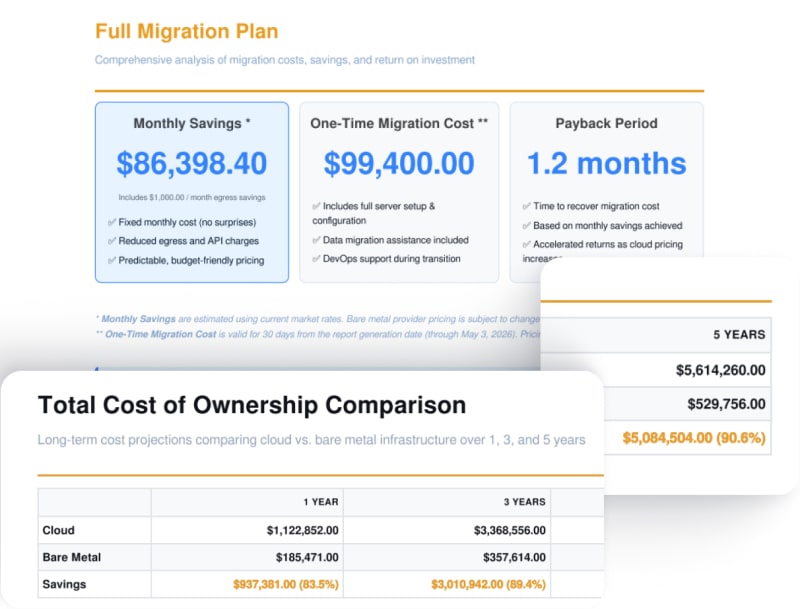Screen dimensions: 800x609
Task: Click checkmark beside Data migration assistance included
Action: click(316, 240)
